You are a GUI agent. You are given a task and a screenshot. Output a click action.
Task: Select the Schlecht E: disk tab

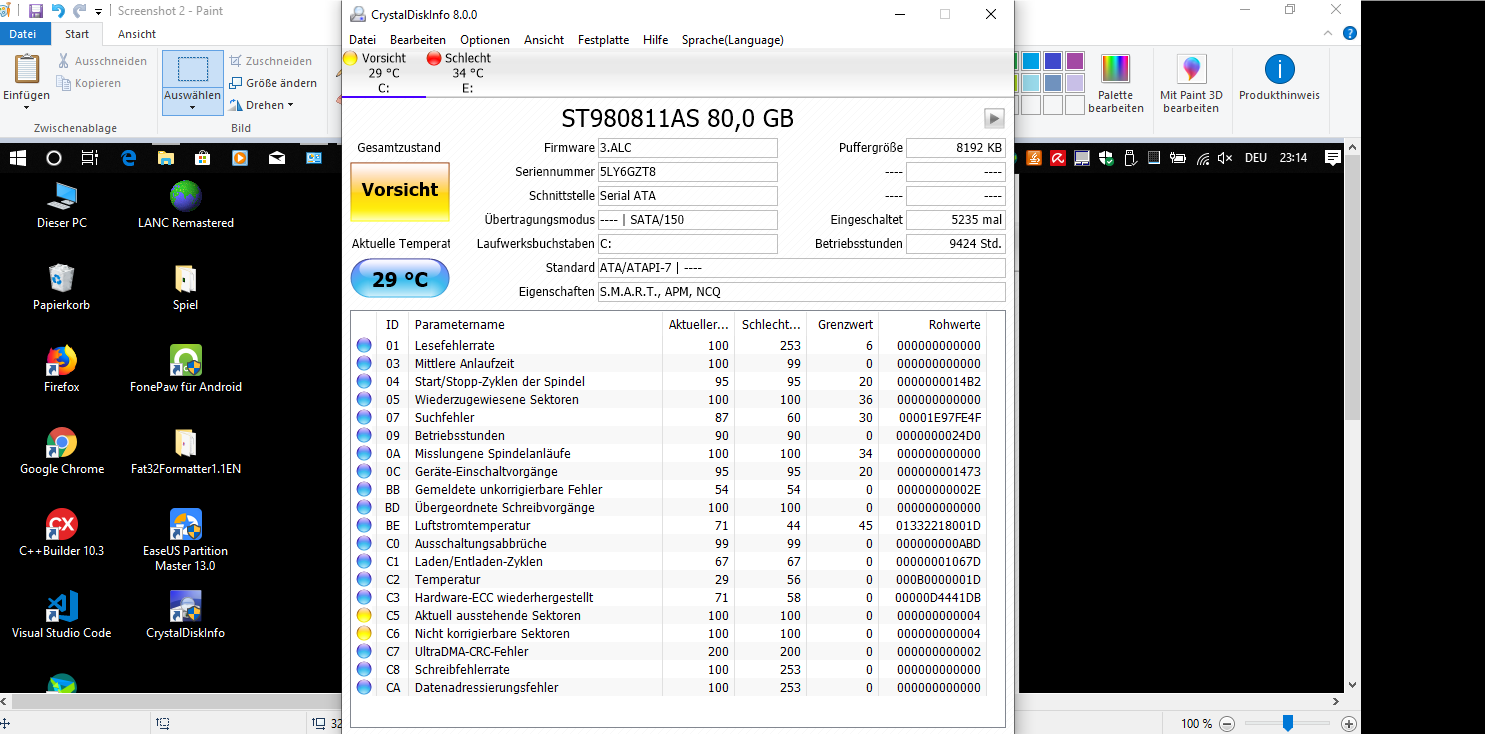(x=467, y=73)
